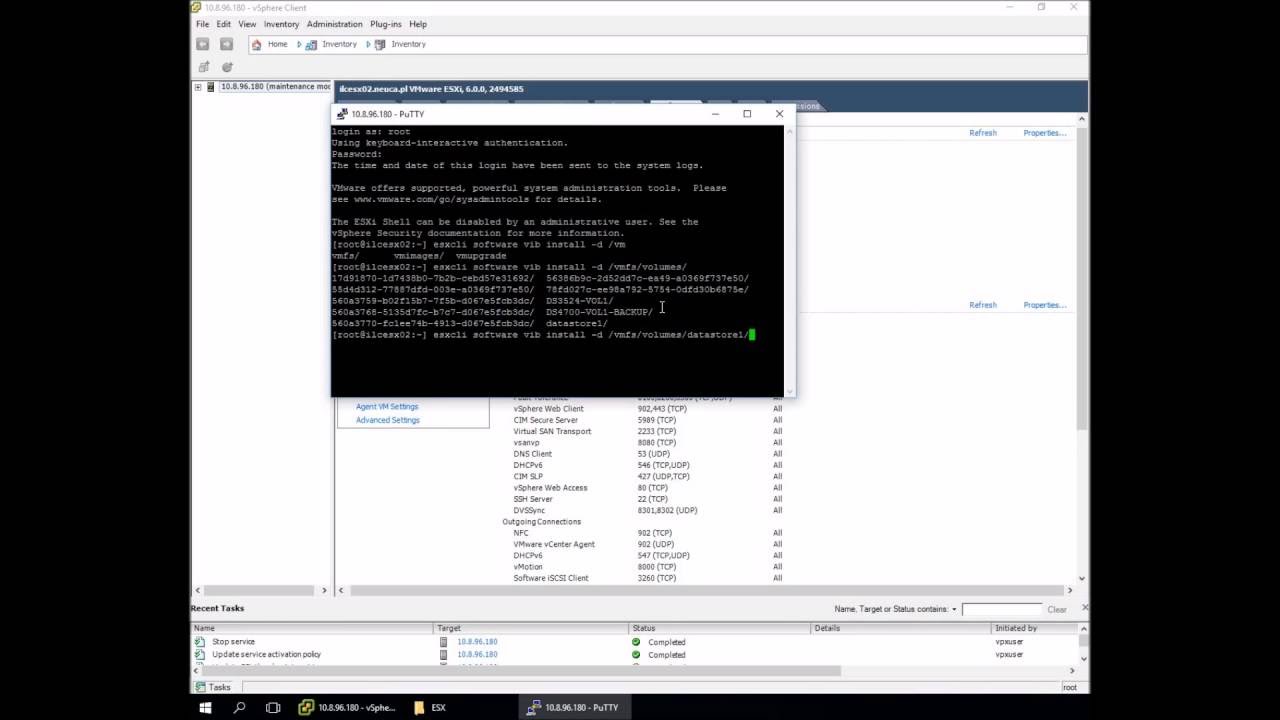Image resolution: width=1280 pixels, height=720 pixels.
Task: Select Software iSCSI Client row
Action: click(650, 578)
